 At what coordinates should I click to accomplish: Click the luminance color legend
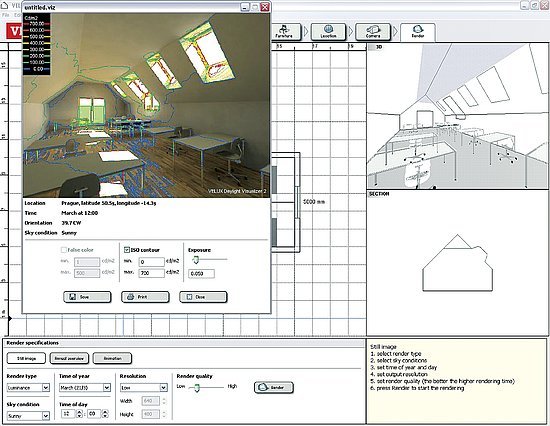point(36,45)
